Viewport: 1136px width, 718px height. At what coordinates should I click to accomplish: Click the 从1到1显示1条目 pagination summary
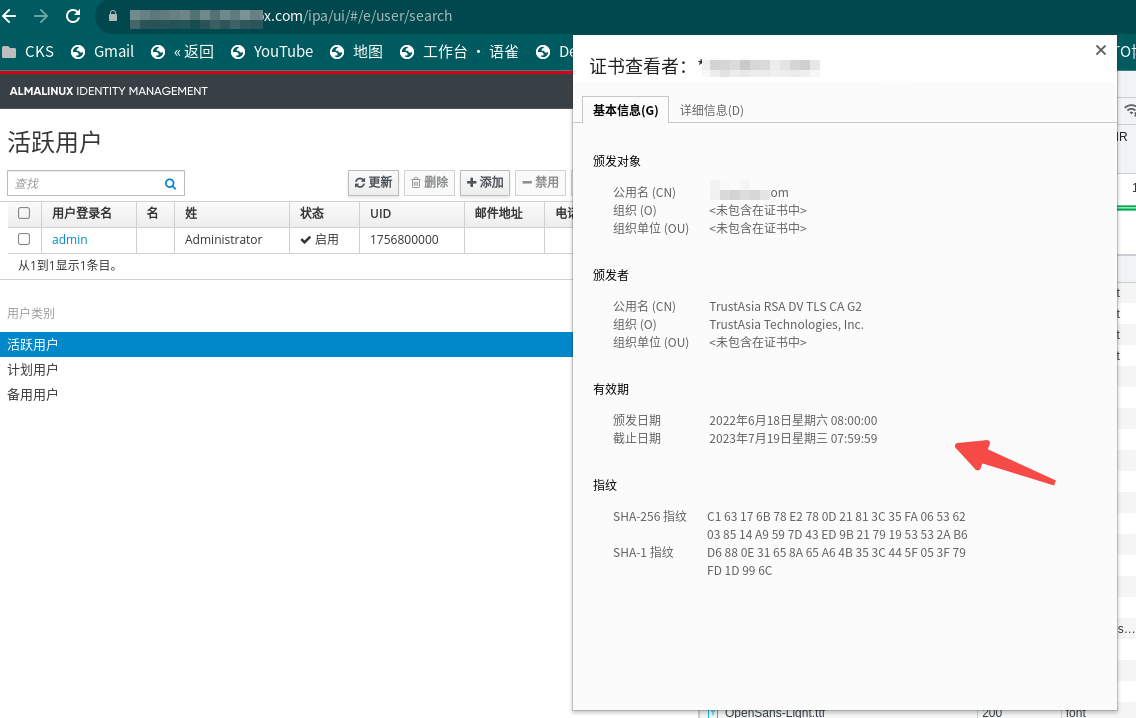pos(69,265)
